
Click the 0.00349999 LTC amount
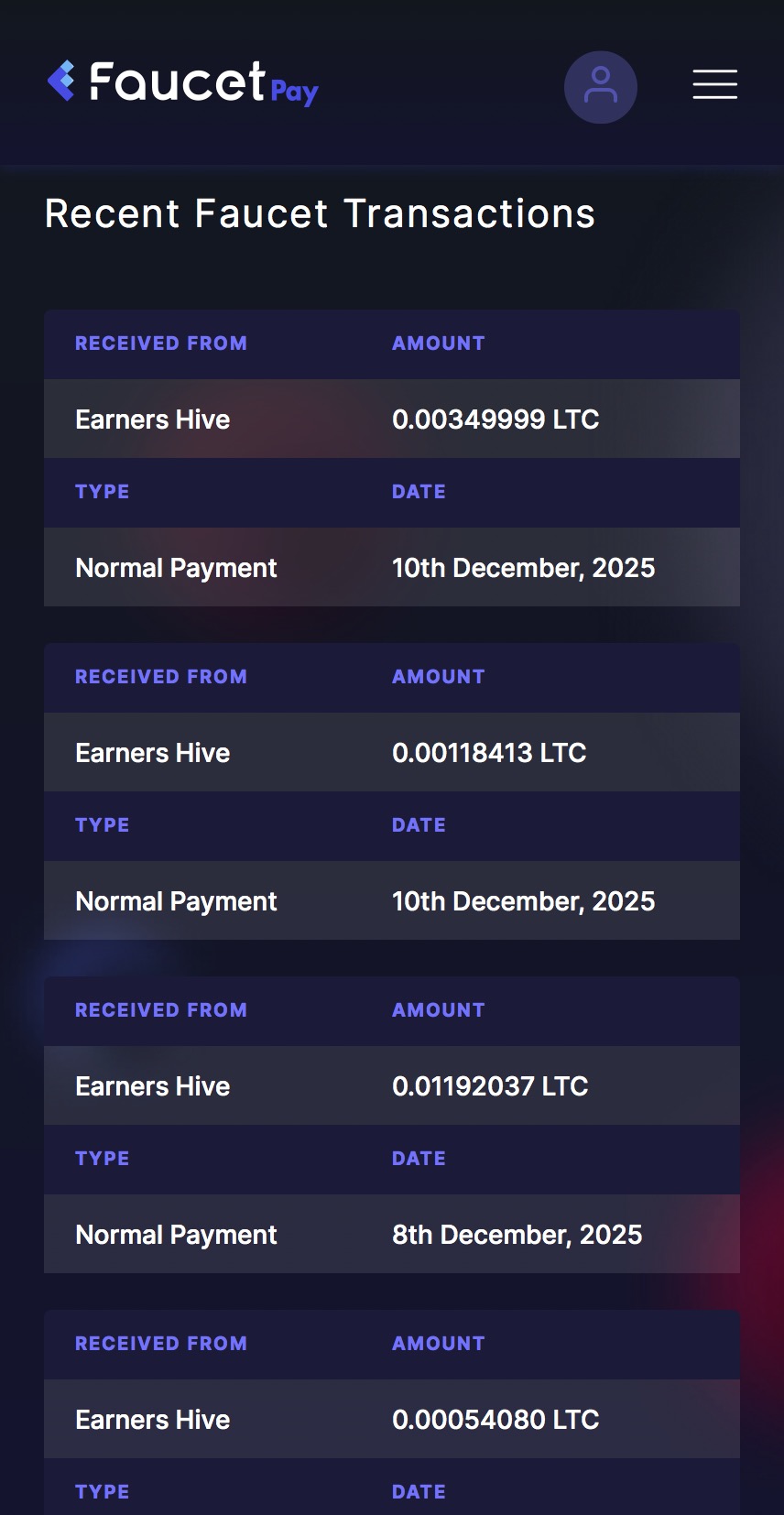click(495, 420)
